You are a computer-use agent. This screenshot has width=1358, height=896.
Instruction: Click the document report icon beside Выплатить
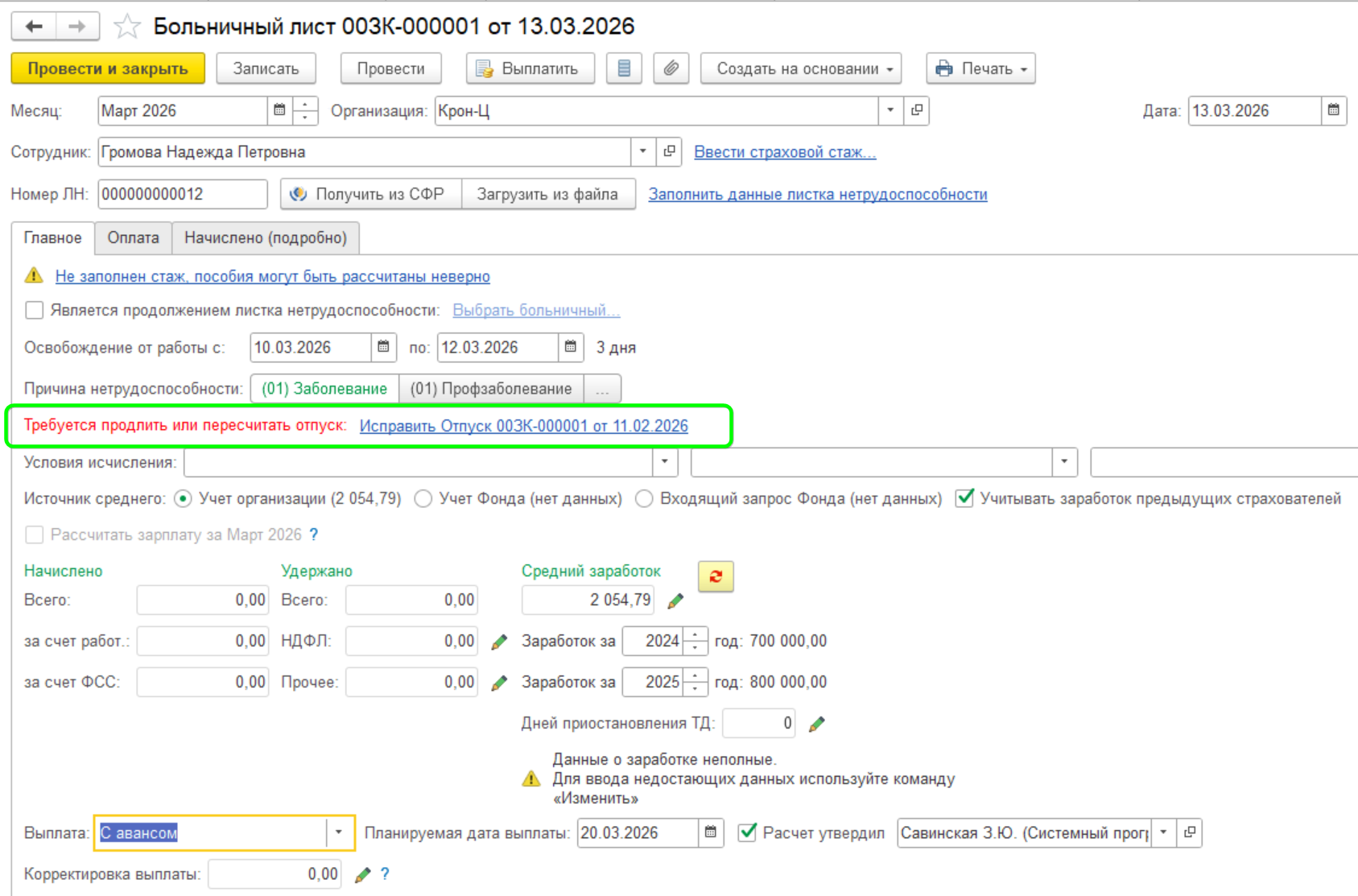[x=624, y=68]
